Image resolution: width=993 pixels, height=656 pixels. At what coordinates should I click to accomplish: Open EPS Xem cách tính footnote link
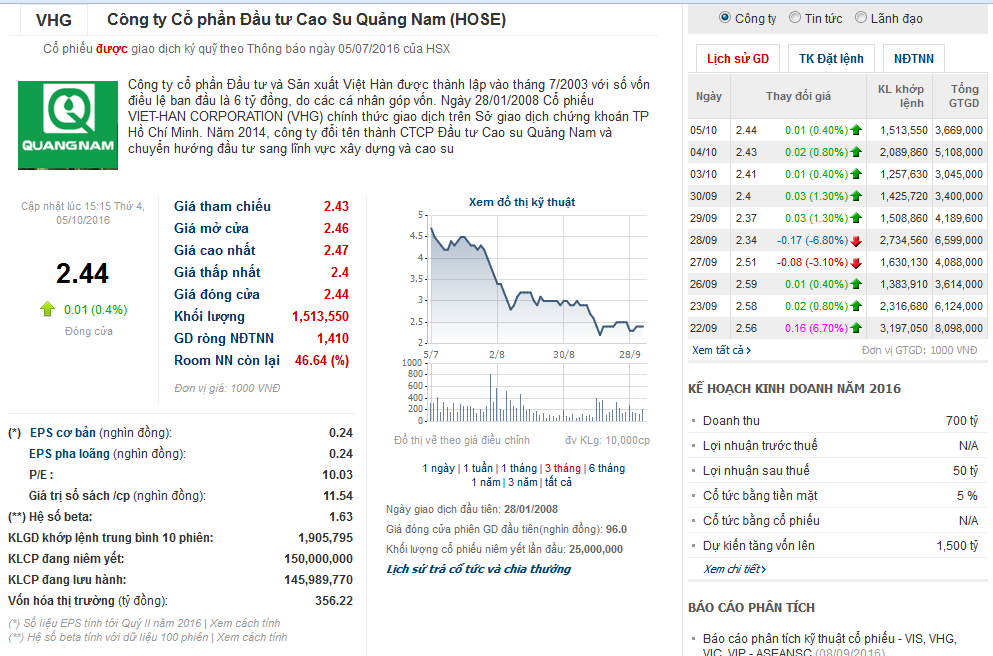(x=245, y=623)
